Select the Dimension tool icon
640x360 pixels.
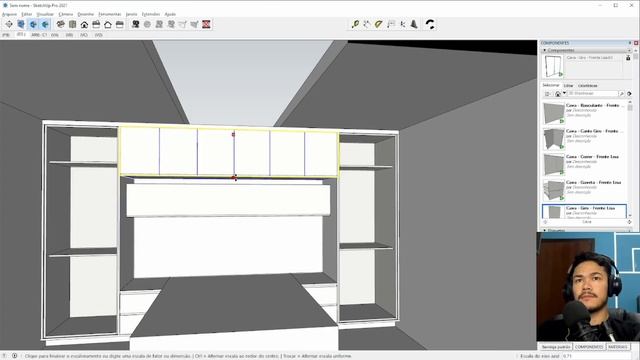[367, 24]
